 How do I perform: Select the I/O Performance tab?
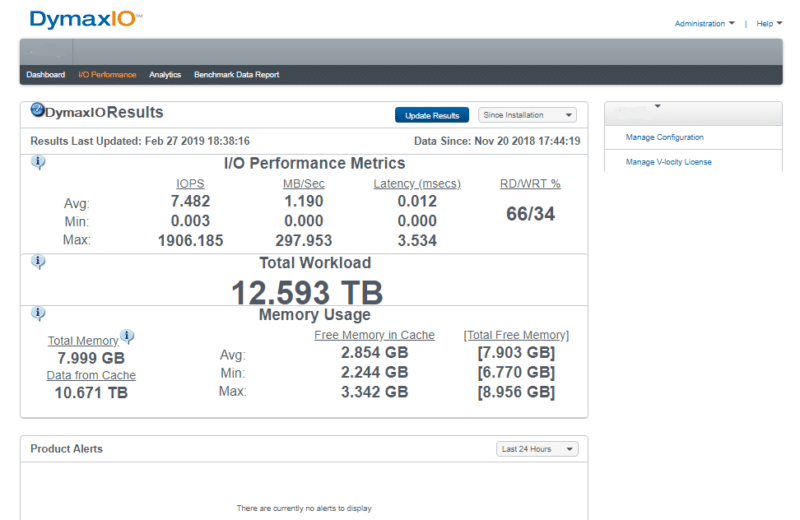click(107, 75)
